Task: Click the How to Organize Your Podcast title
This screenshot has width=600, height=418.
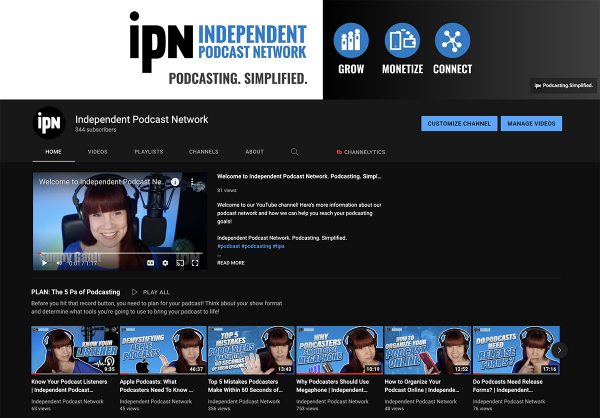Action: pos(421,386)
